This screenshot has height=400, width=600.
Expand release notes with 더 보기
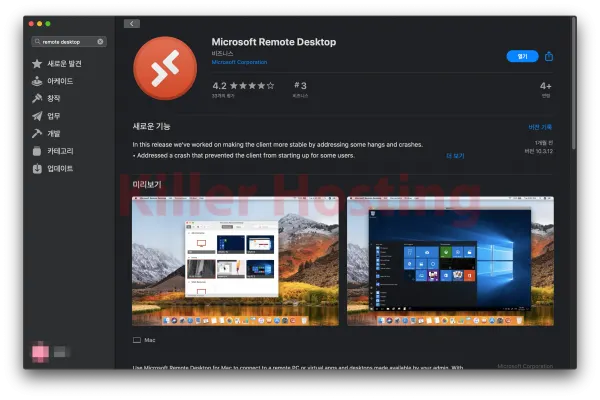tap(455, 156)
